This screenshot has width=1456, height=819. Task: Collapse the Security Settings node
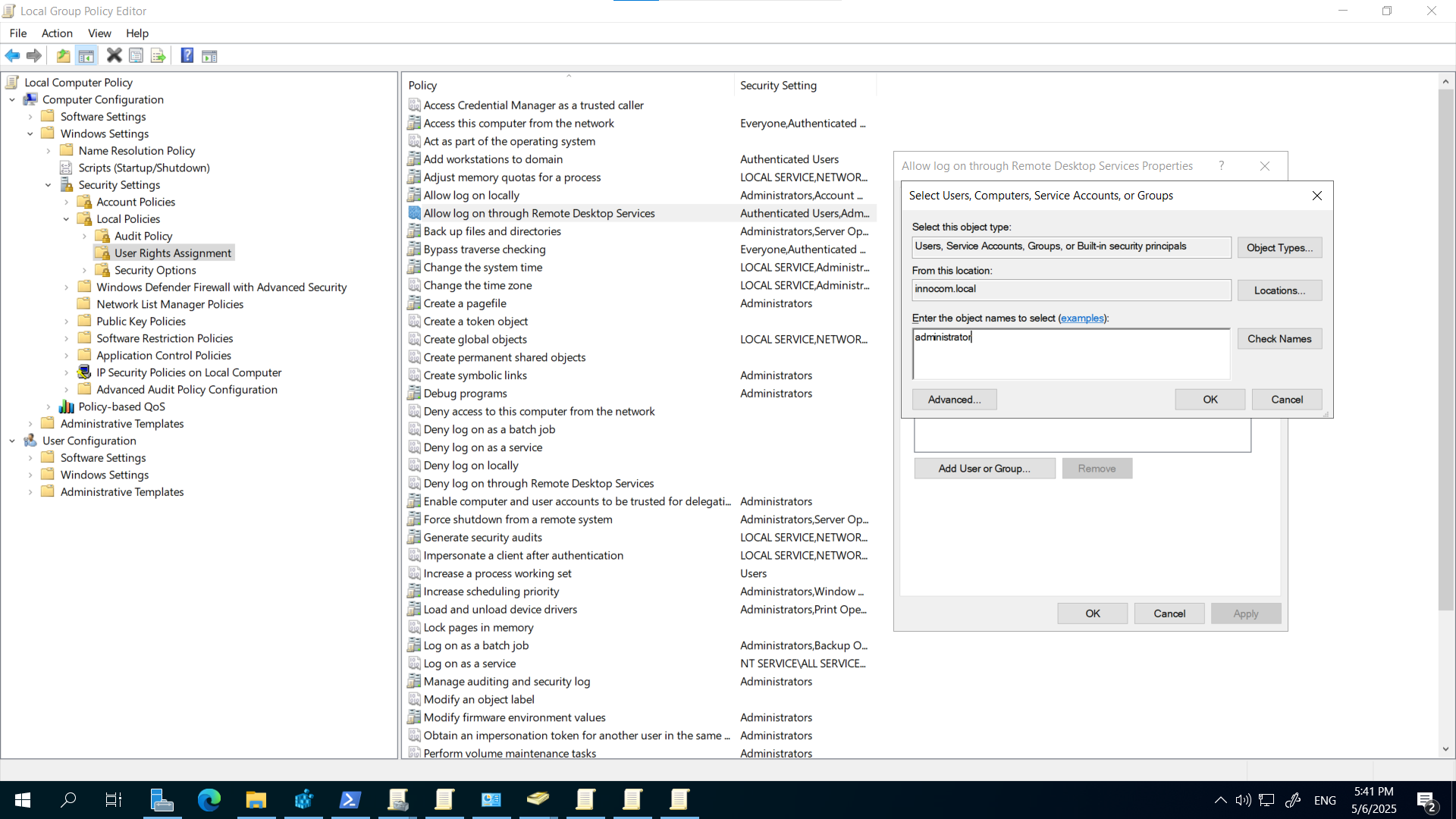click(x=49, y=185)
